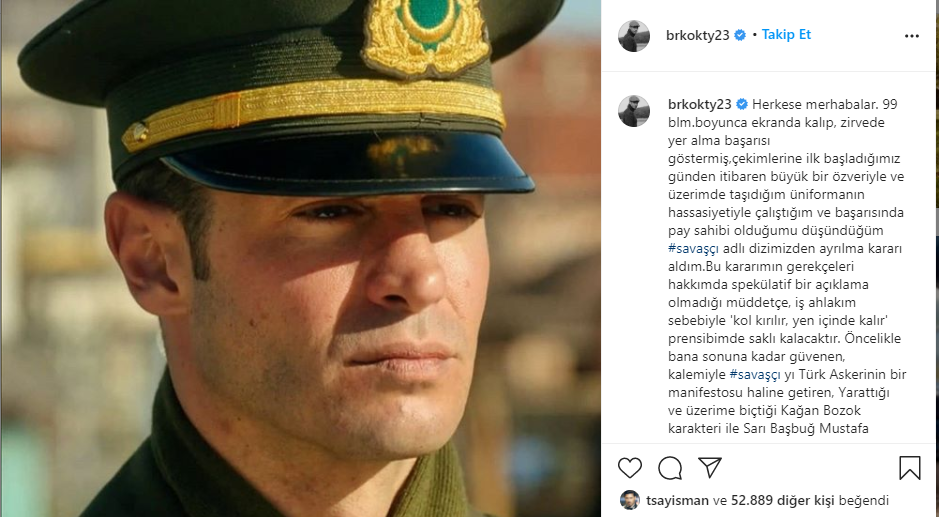Click the verified badge in the caption

tap(741, 104)
